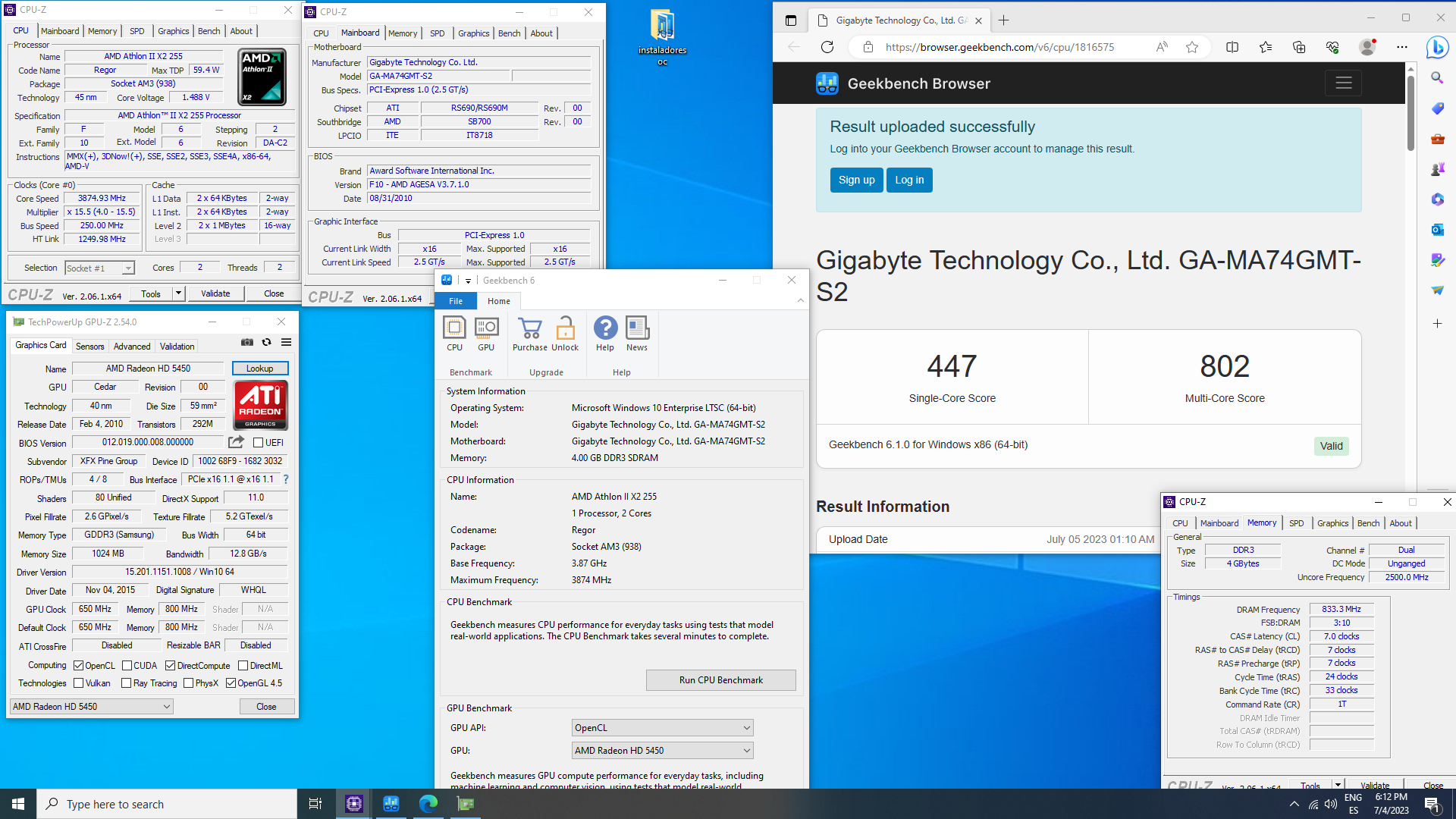Collapse the Geekbench ribbon chevron
Screen dimensions: 1456x819
(x=800, y=301)
